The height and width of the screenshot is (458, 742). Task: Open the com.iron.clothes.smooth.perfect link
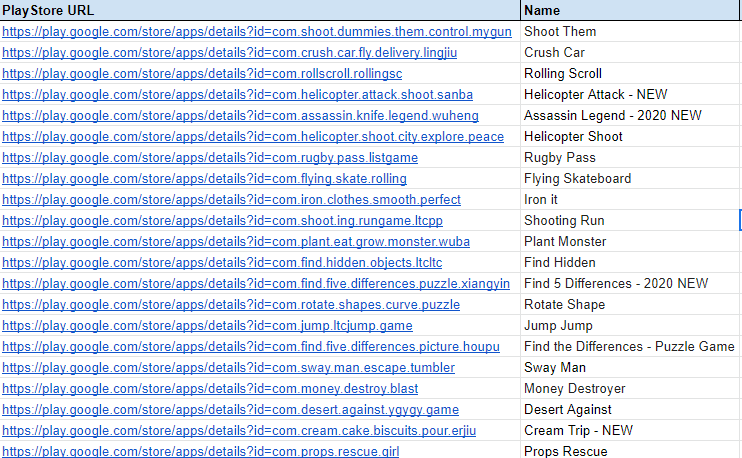(x=231, y=200)
